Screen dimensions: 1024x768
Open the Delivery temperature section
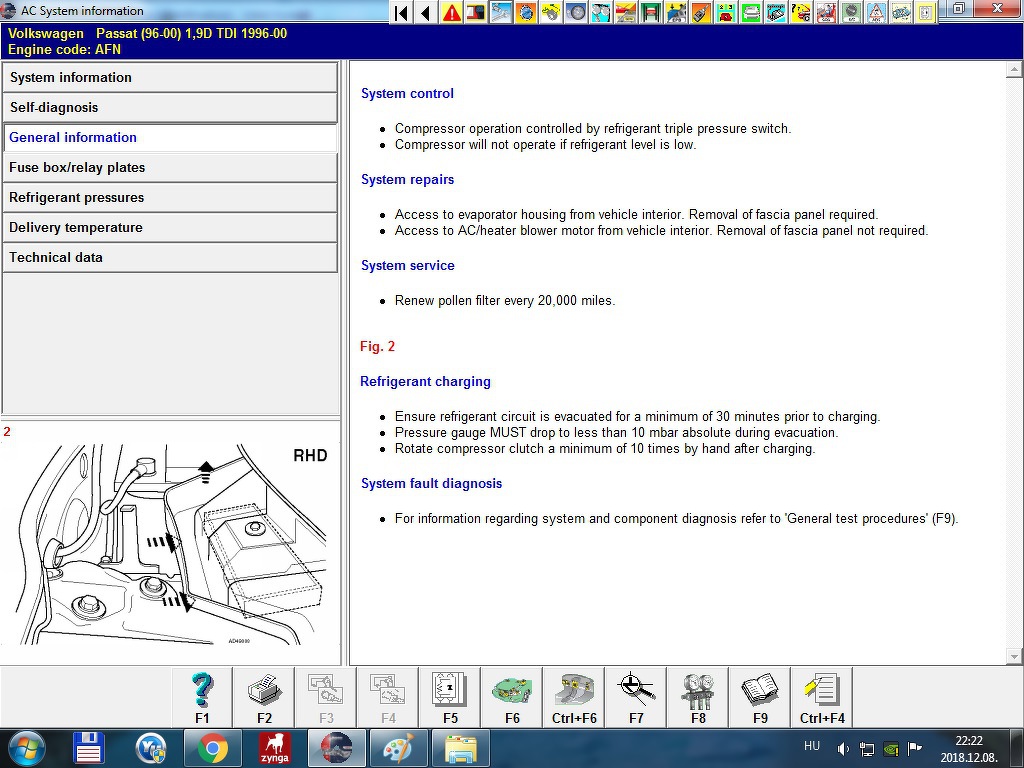coord(170,227)
